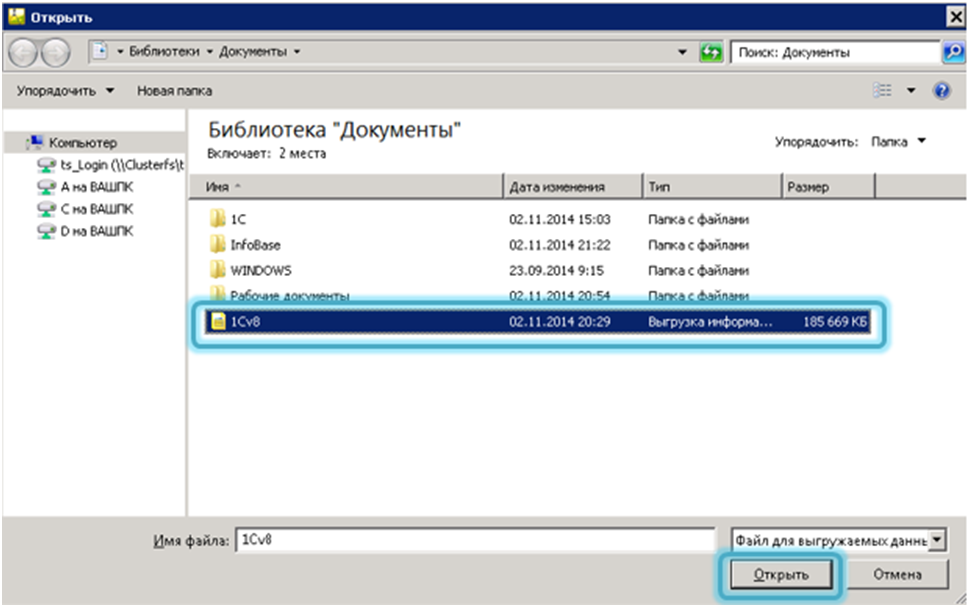Close the Открыть dialog window
970x607 pixels.
[x=955, y=17]
